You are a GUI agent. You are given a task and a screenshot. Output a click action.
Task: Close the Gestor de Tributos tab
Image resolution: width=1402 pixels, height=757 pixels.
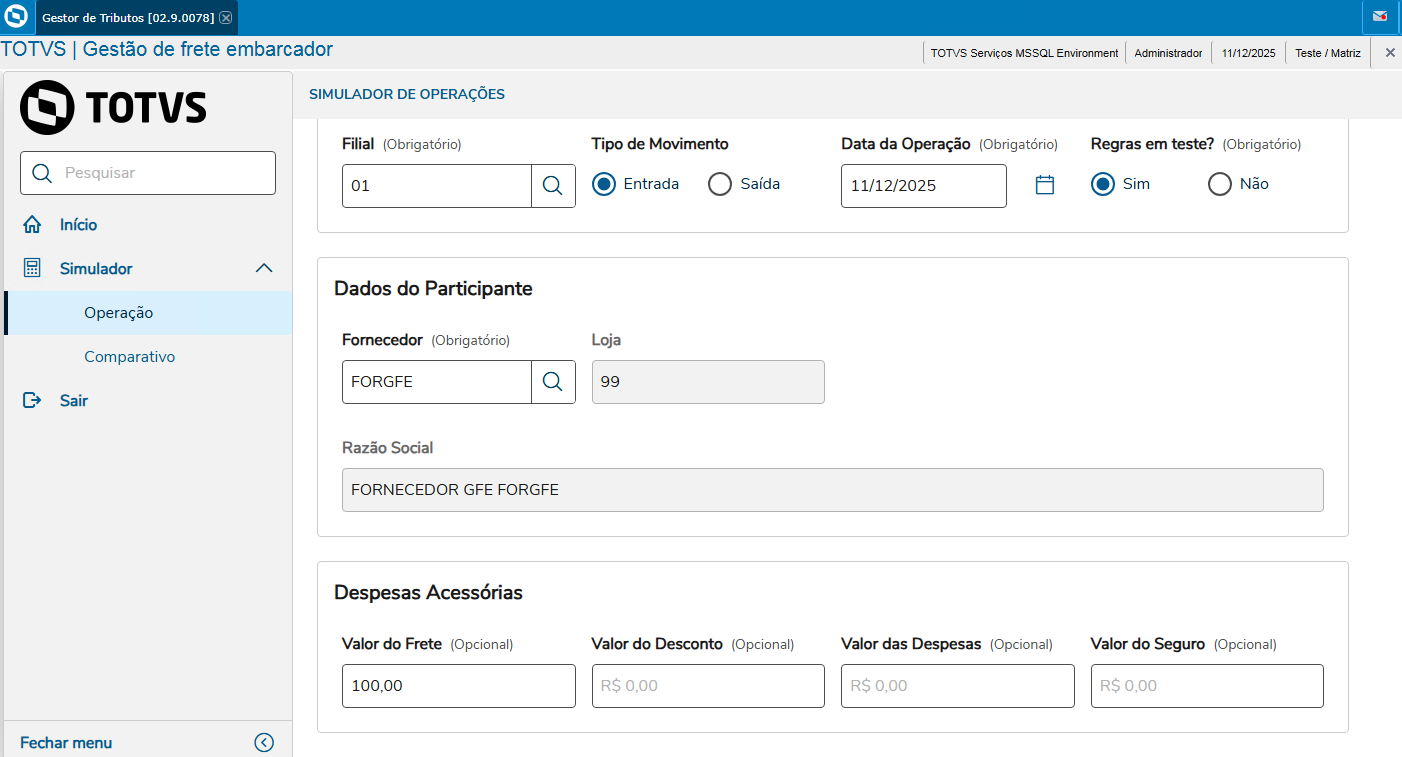(x=226, y=18)
